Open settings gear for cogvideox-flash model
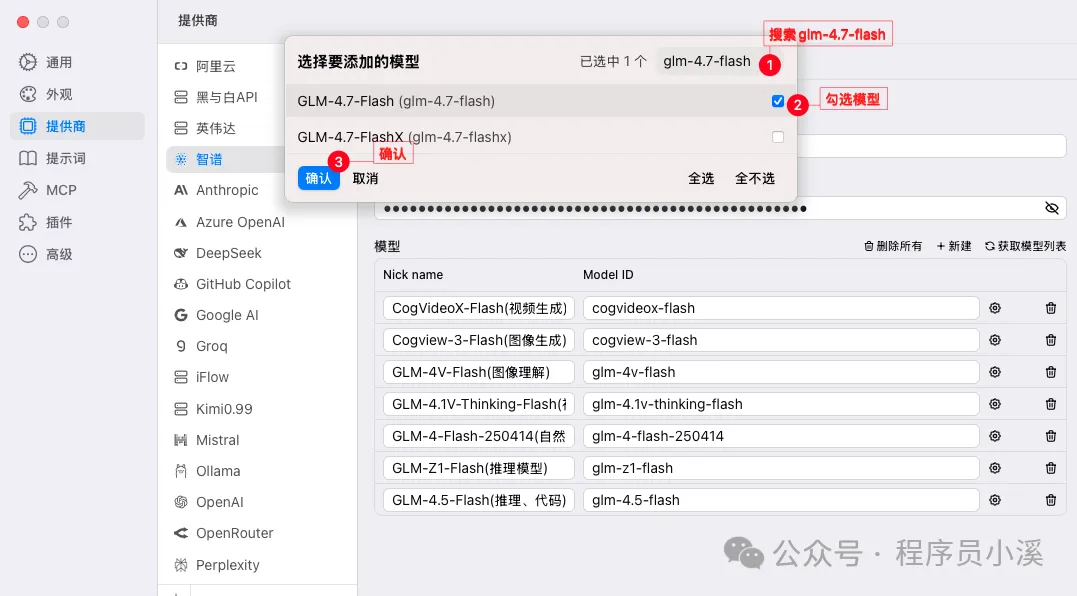This screenshot has height=596, width=1077. click(995, 308)
